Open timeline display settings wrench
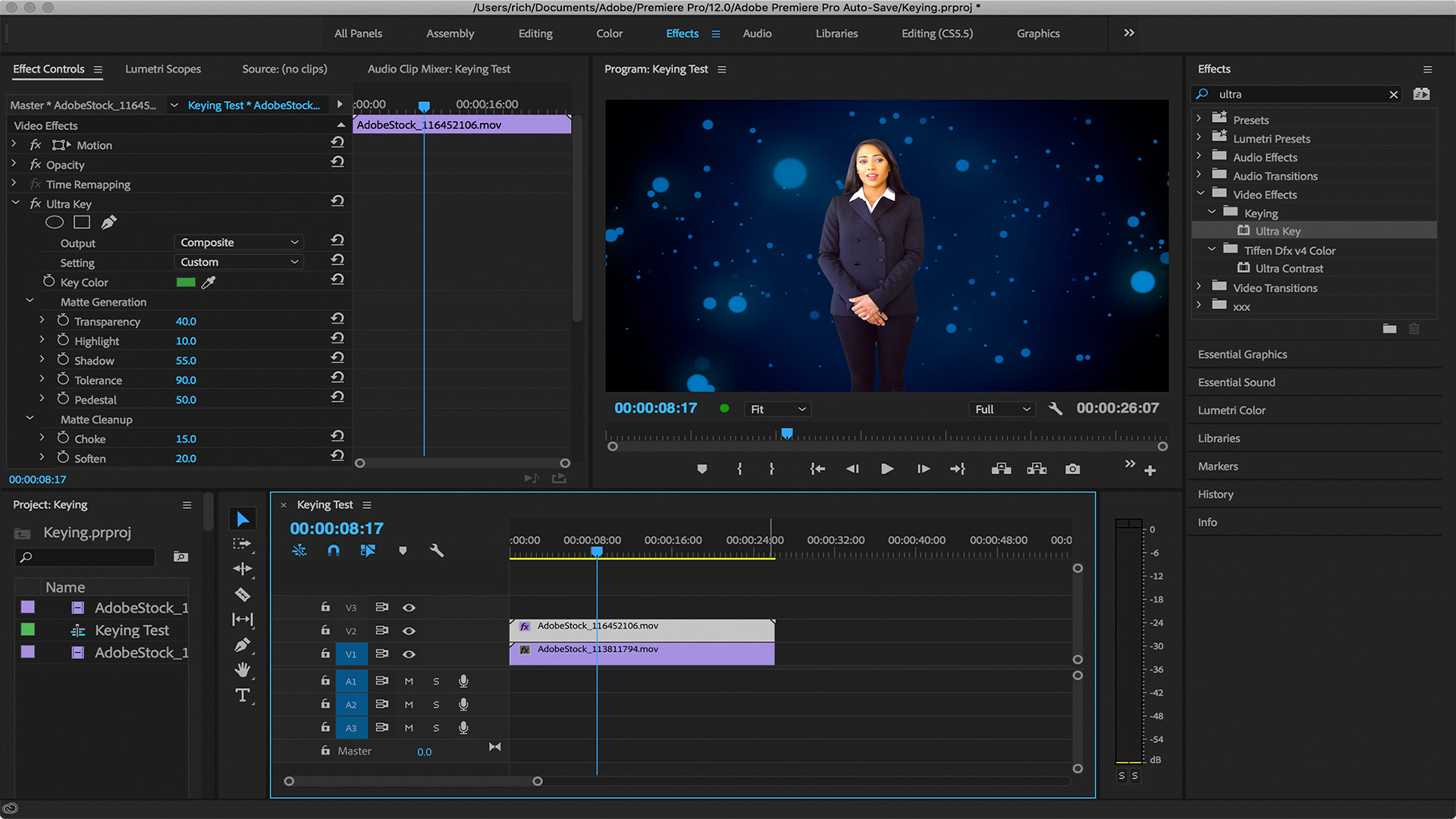1456x819 pixels. (x=437, y=551)
